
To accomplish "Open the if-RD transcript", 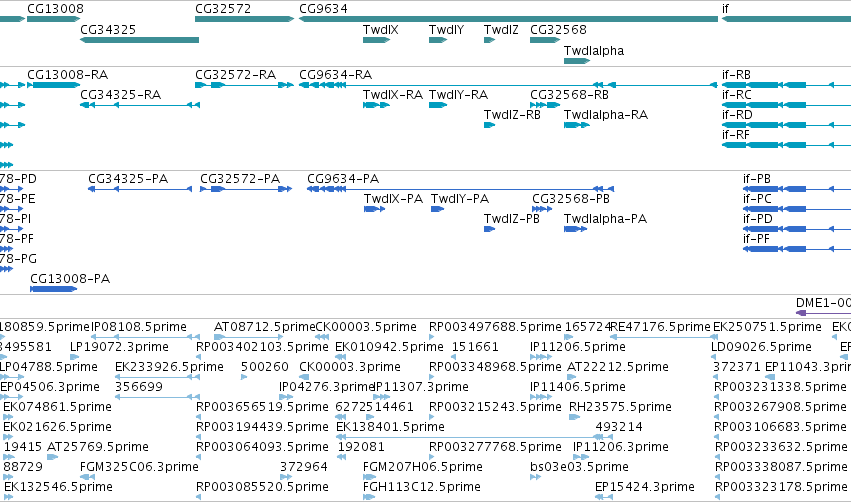I will pos(786,125).
